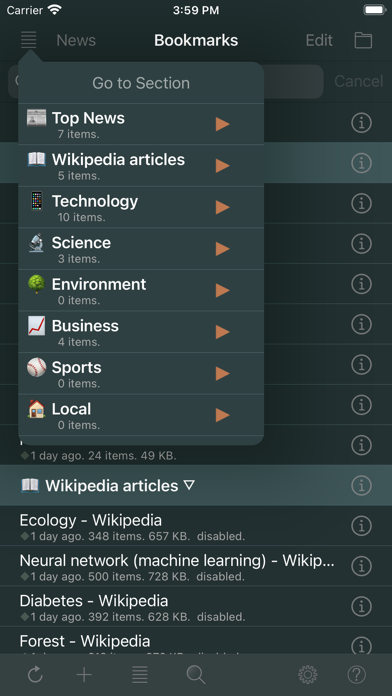Tap the plus icon to add bookmark
This screenshot has height=696, width=392.
point(84,675)
